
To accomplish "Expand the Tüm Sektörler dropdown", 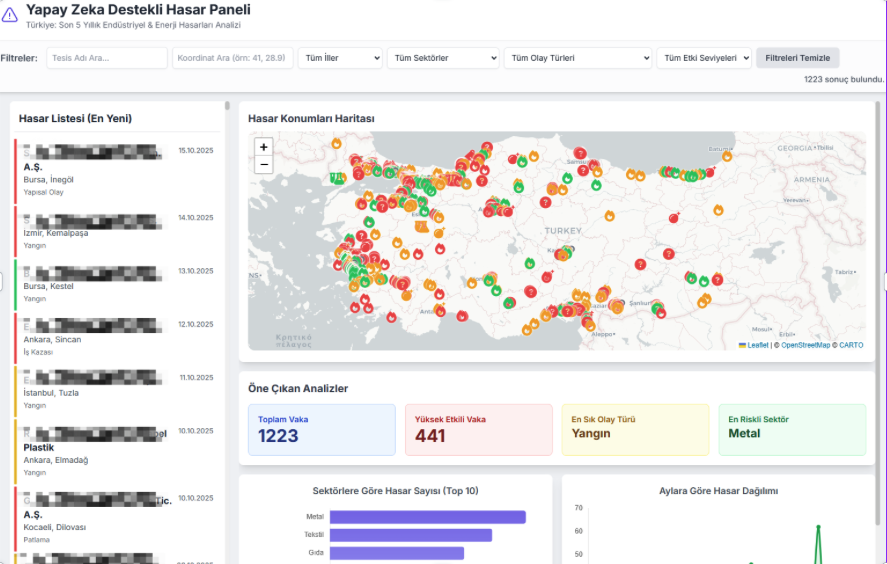I will pos(442,58).
